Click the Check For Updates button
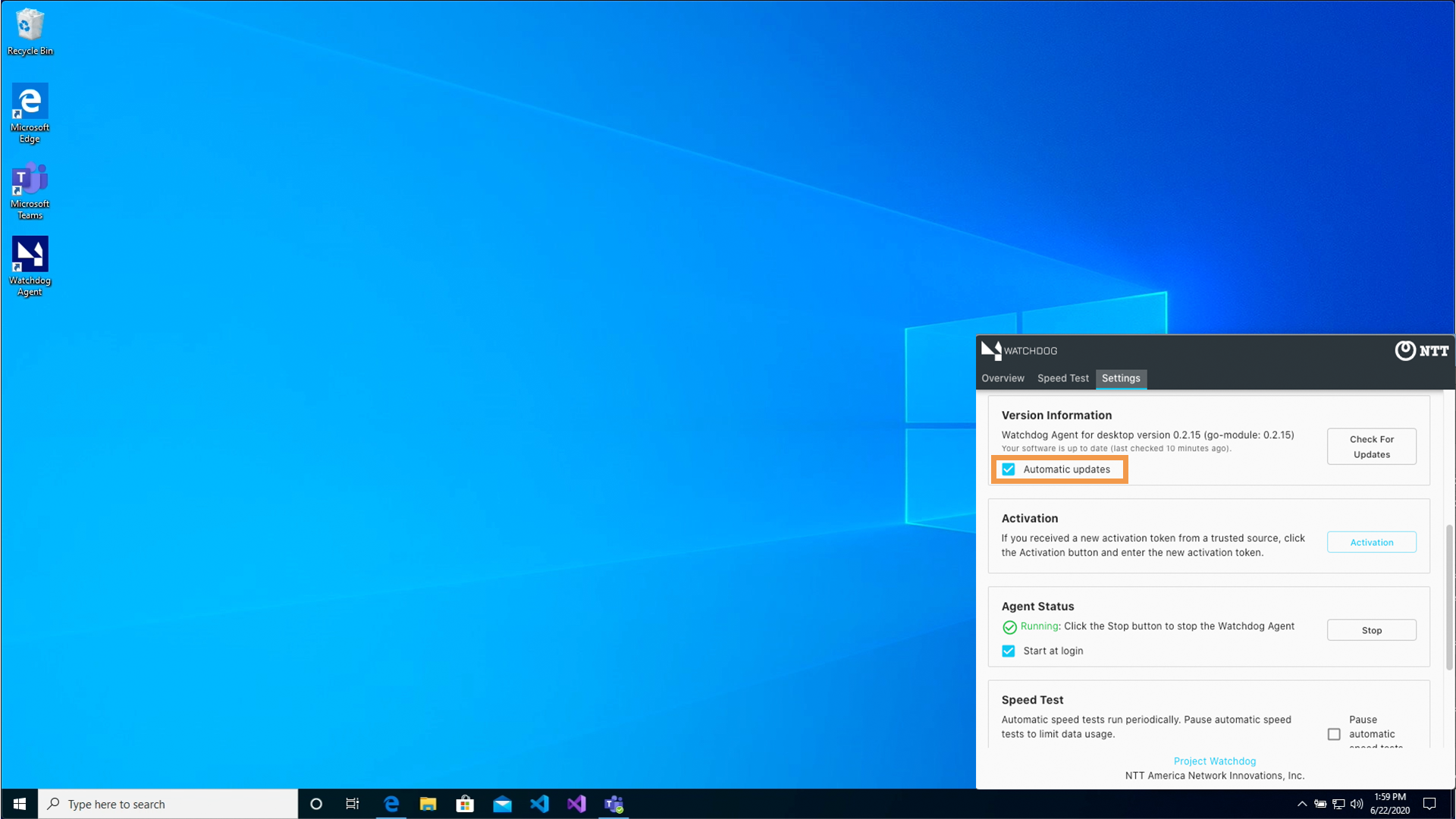The image size is (1456, 819). 1371,447
